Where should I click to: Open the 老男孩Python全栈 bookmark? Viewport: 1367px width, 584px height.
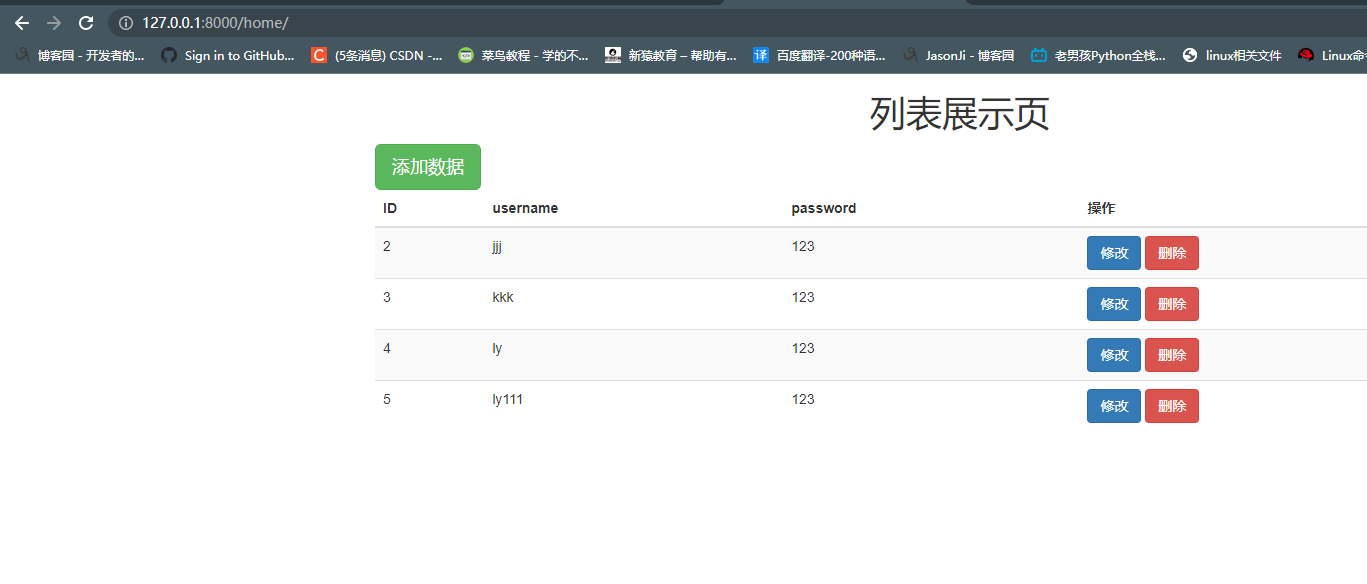tap(1098, 56)
